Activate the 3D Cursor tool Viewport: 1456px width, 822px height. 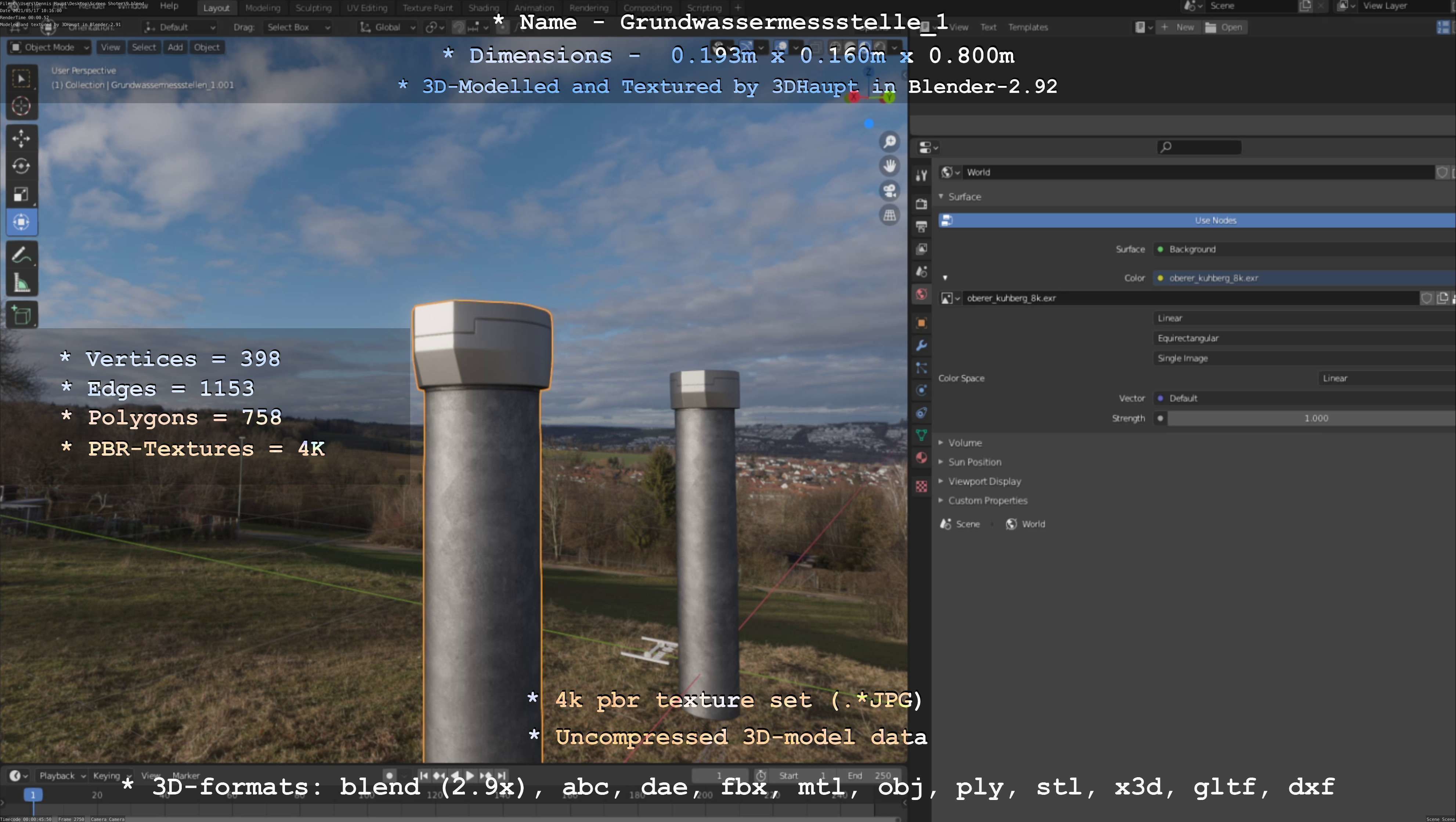[x=21, y=106]
